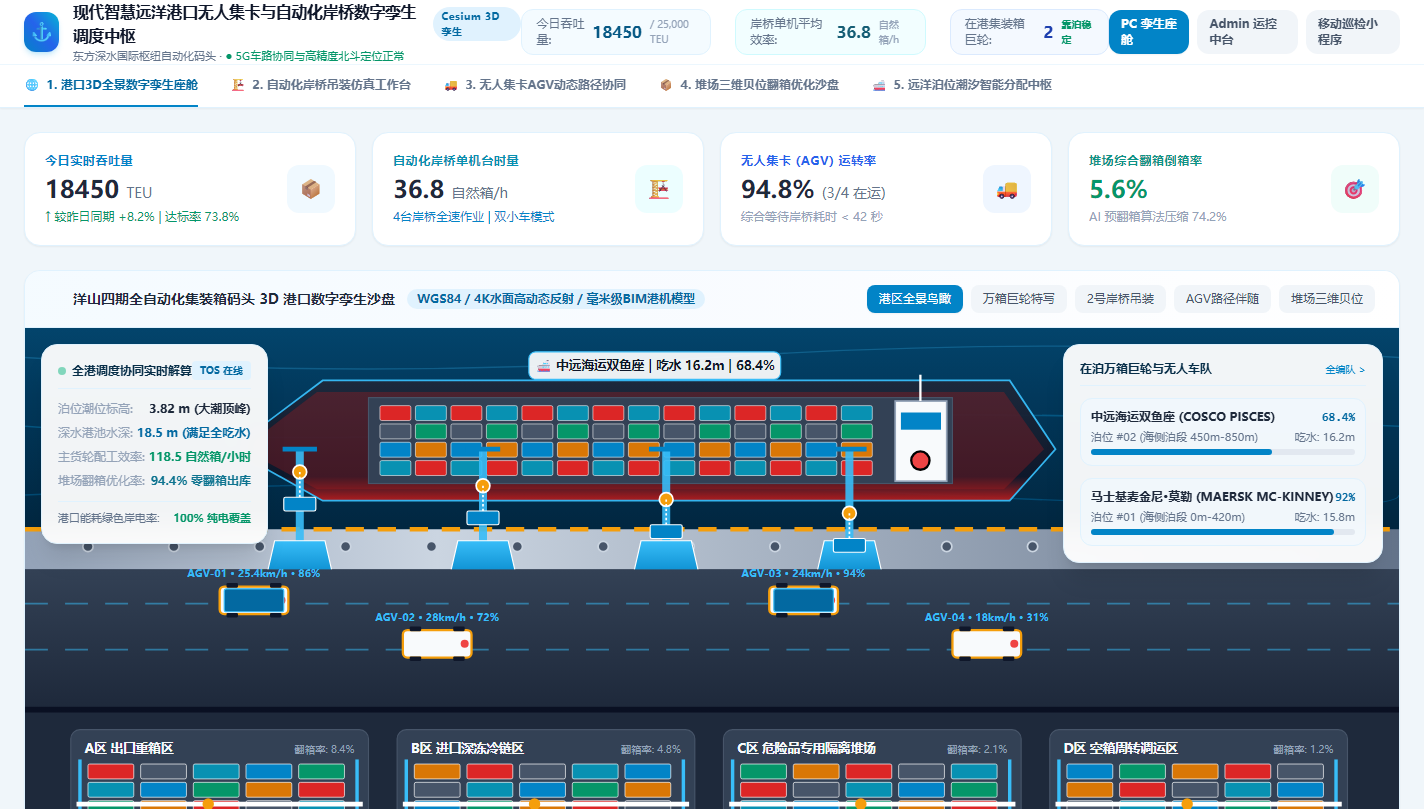The height and width of the screenshot is (809, 1424).
Task: Click the 中远海运双鱼座 | 吃水 16.2m label
Action: 654,366
